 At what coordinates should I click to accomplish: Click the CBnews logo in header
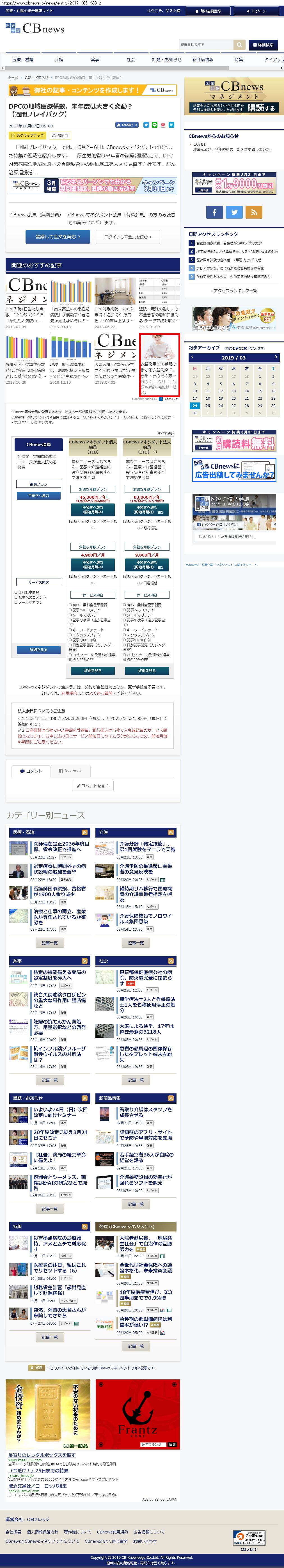point(35,28)
